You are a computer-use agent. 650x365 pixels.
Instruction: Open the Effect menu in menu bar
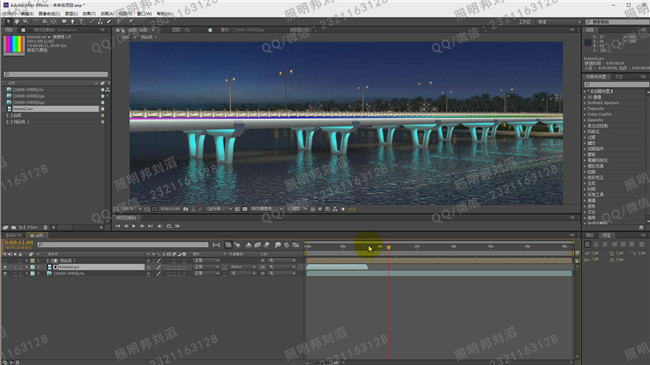pos(89,14)
